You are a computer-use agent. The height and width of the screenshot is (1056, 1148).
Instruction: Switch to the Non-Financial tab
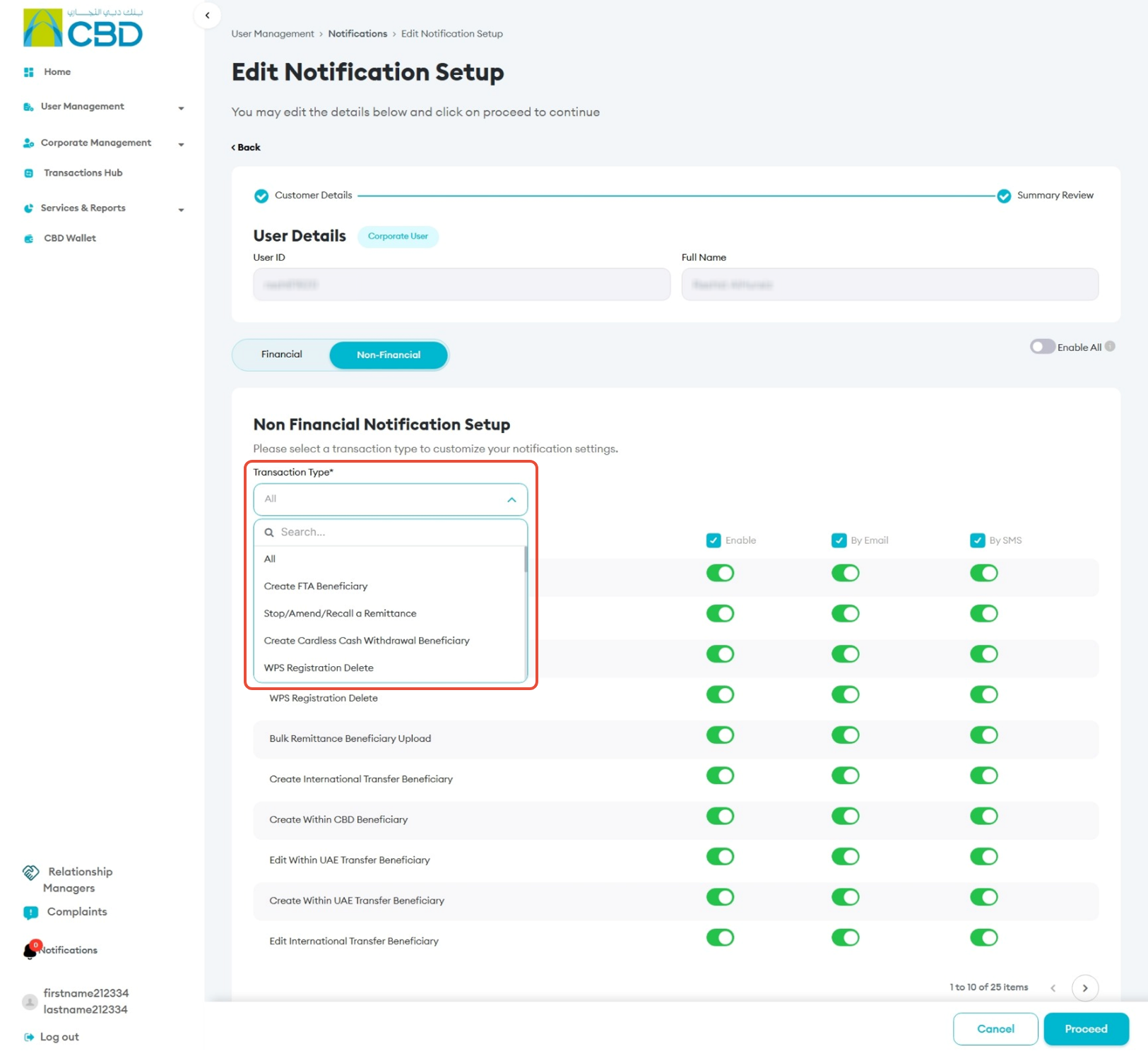389,355
